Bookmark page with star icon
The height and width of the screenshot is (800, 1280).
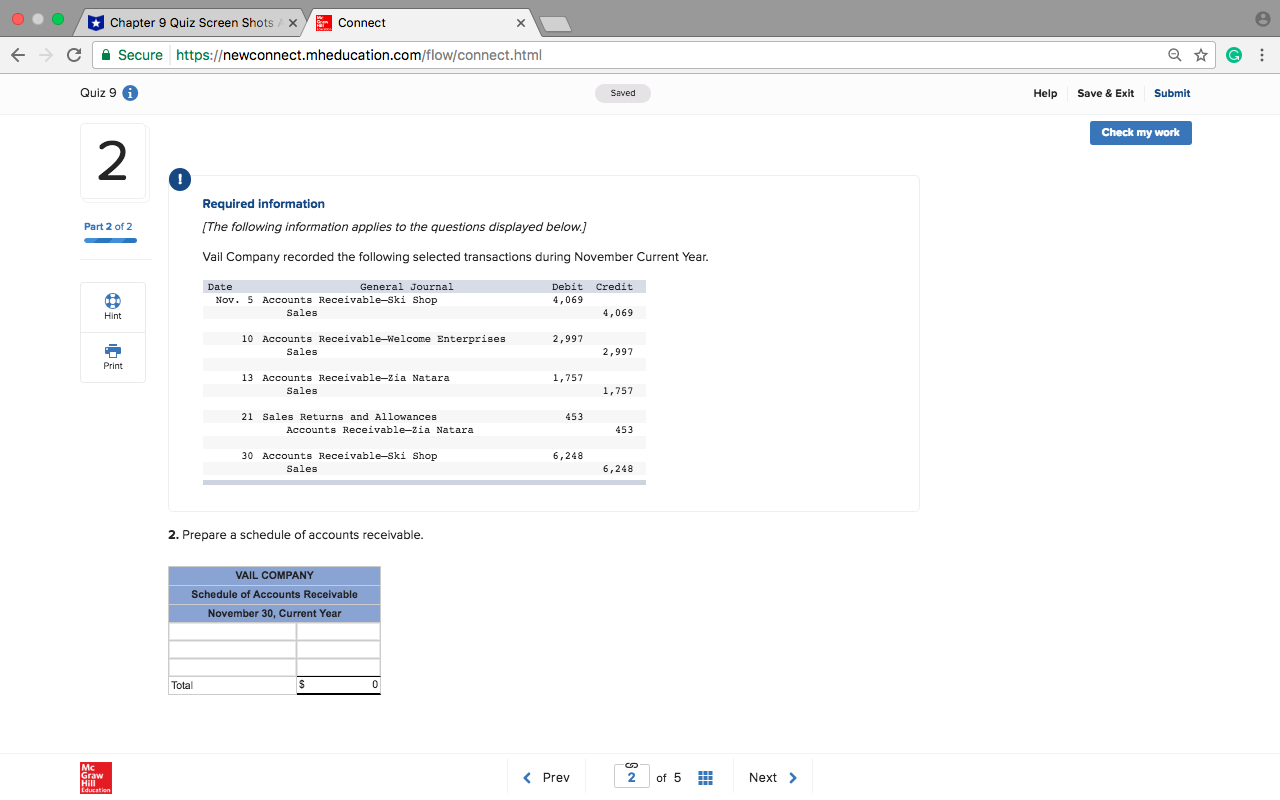point(1201,55)
